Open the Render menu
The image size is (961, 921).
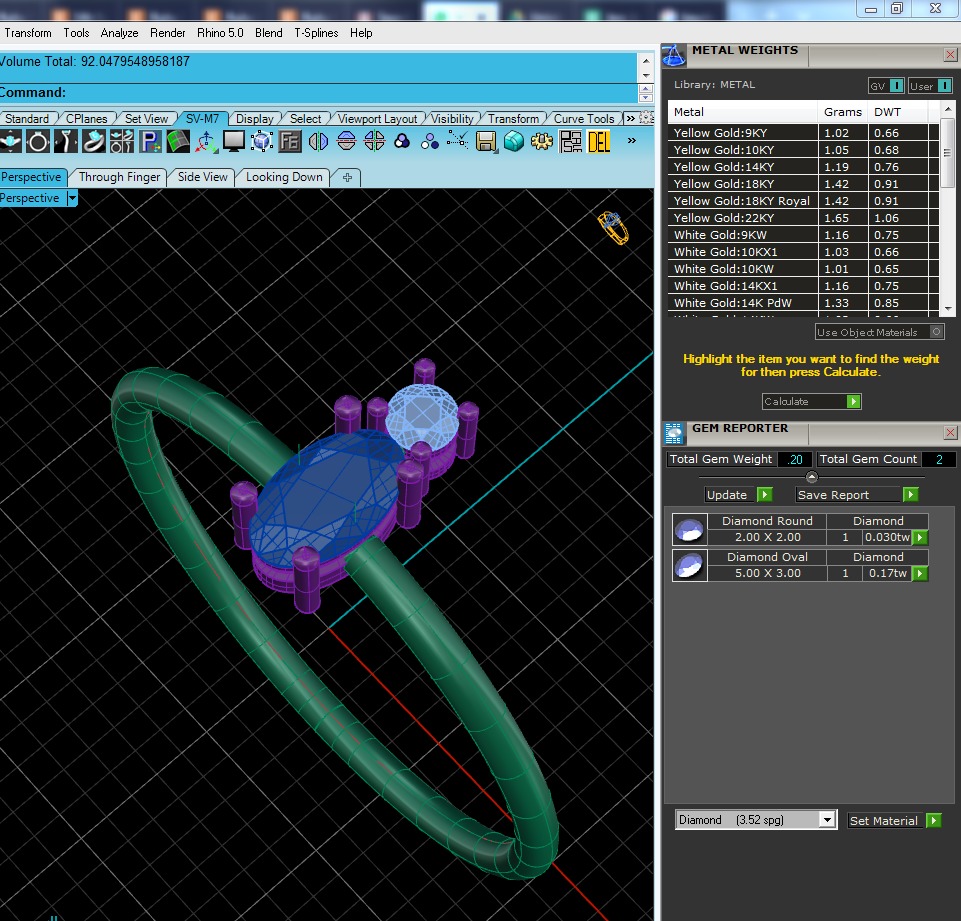click(x=167, y=33)
